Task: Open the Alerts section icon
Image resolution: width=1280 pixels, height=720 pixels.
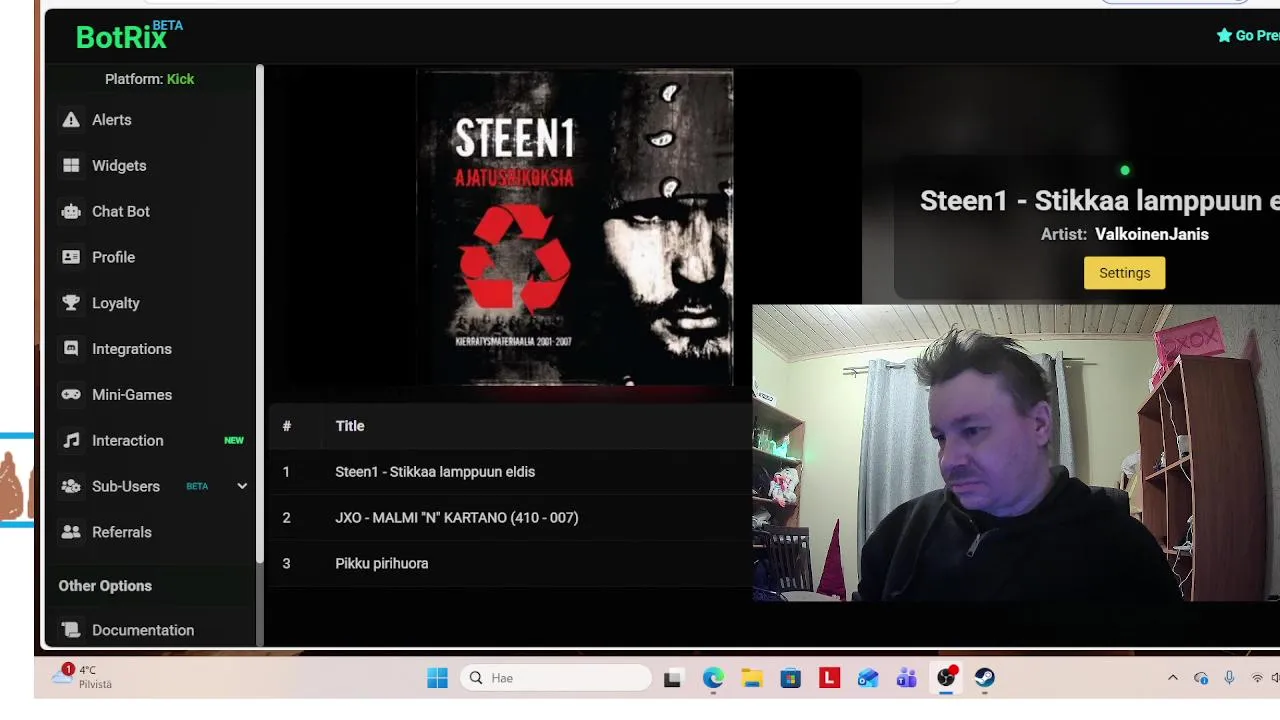Action: pos(71,120)
